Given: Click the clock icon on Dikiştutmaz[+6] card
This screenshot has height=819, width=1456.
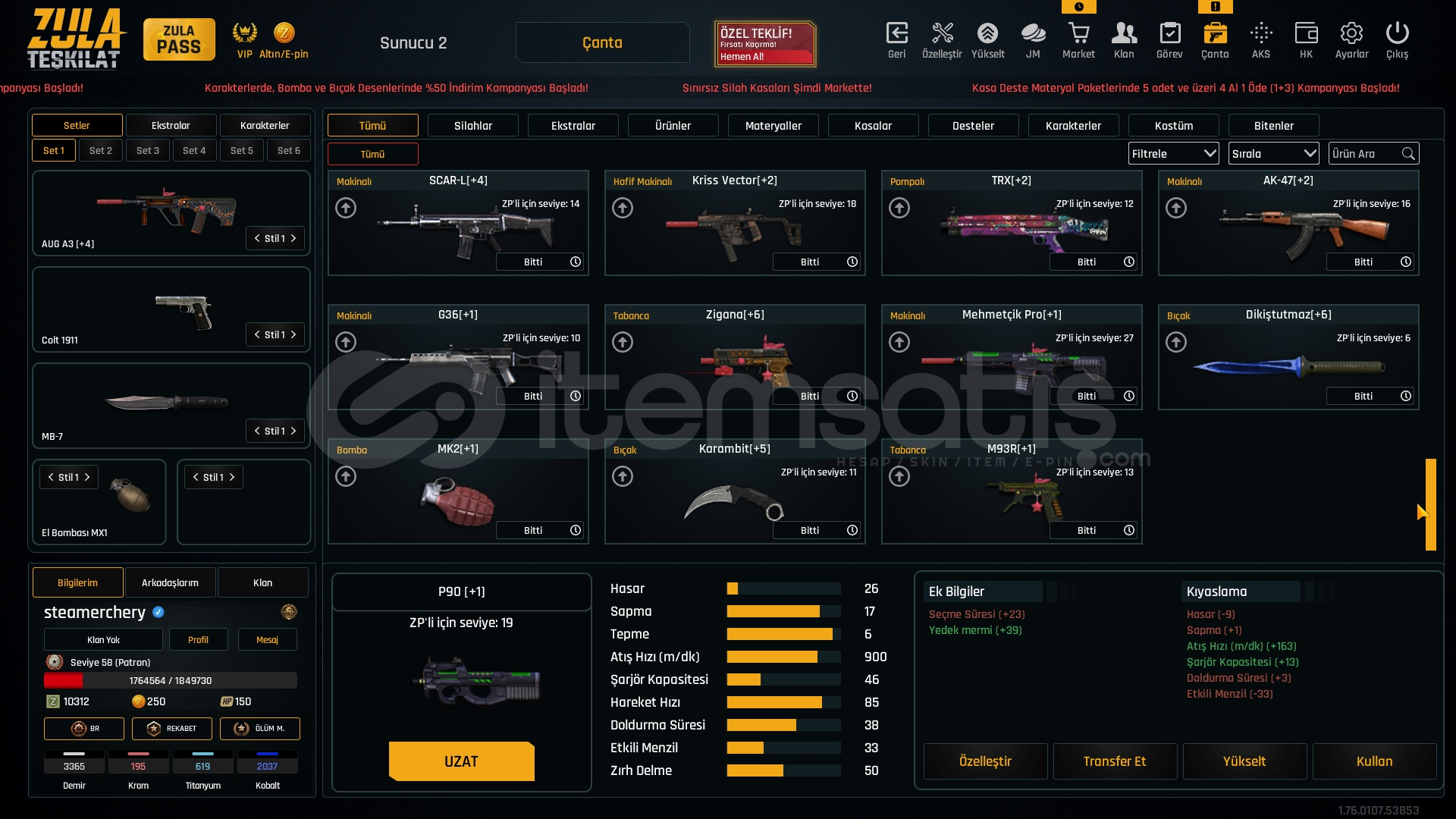Looking at the screenshot, I should tap(1406, 396).
